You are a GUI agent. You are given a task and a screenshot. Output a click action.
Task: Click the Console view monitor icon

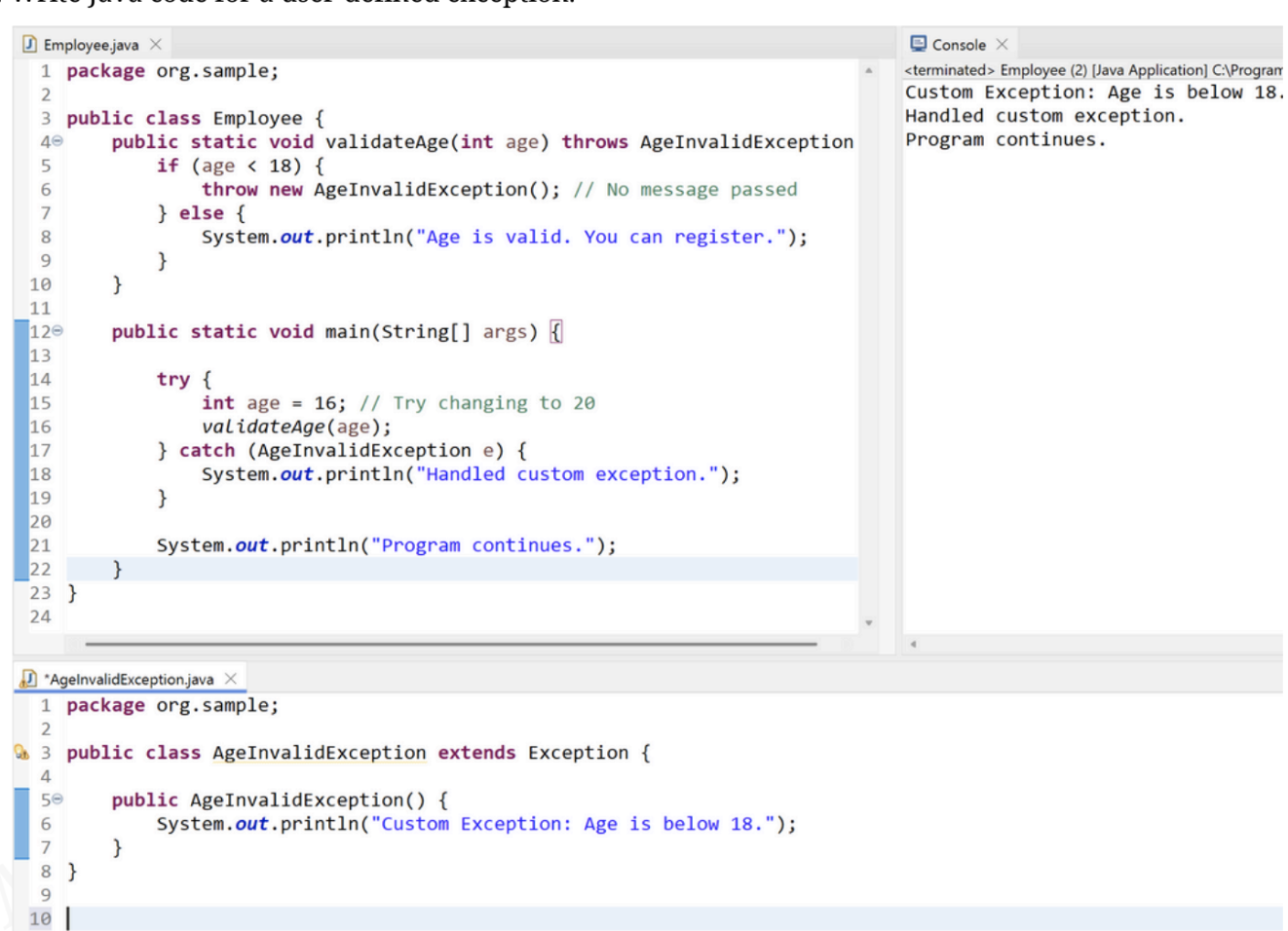(x=918, y=44)
